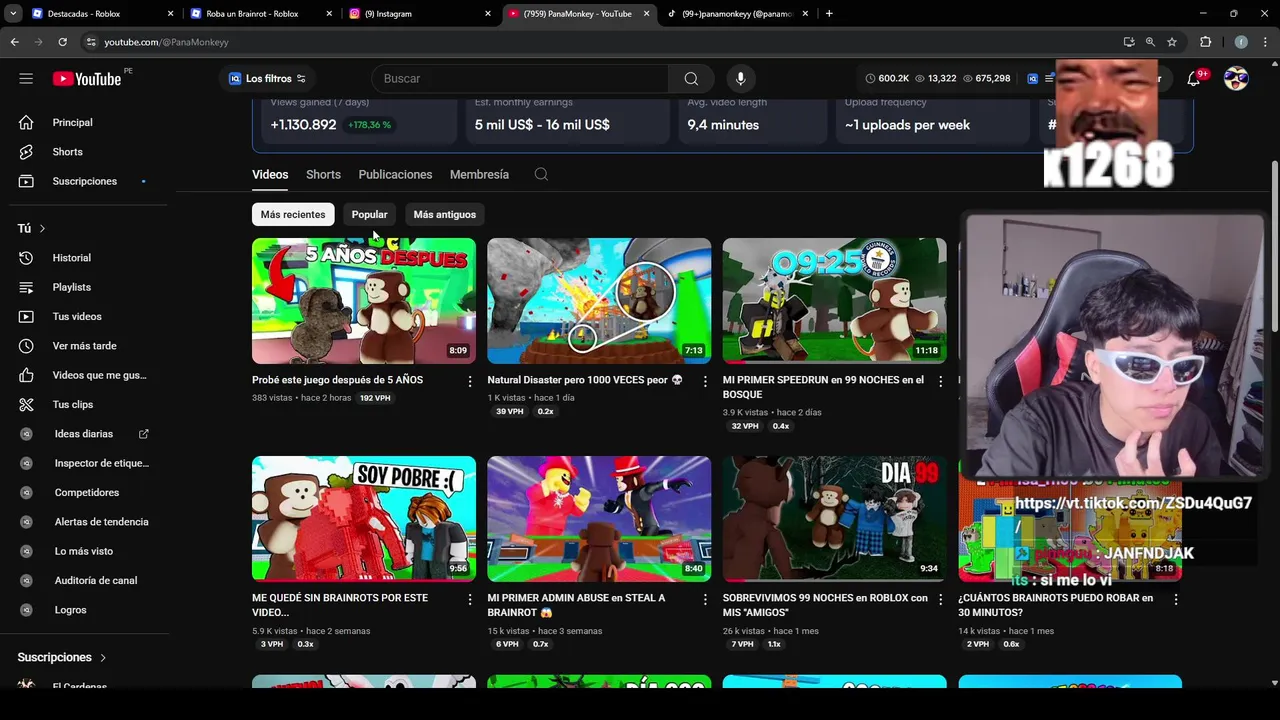Open Ideas diarias tool
Viewport: 1280px width, 720px height.
[x=85, y=434]
